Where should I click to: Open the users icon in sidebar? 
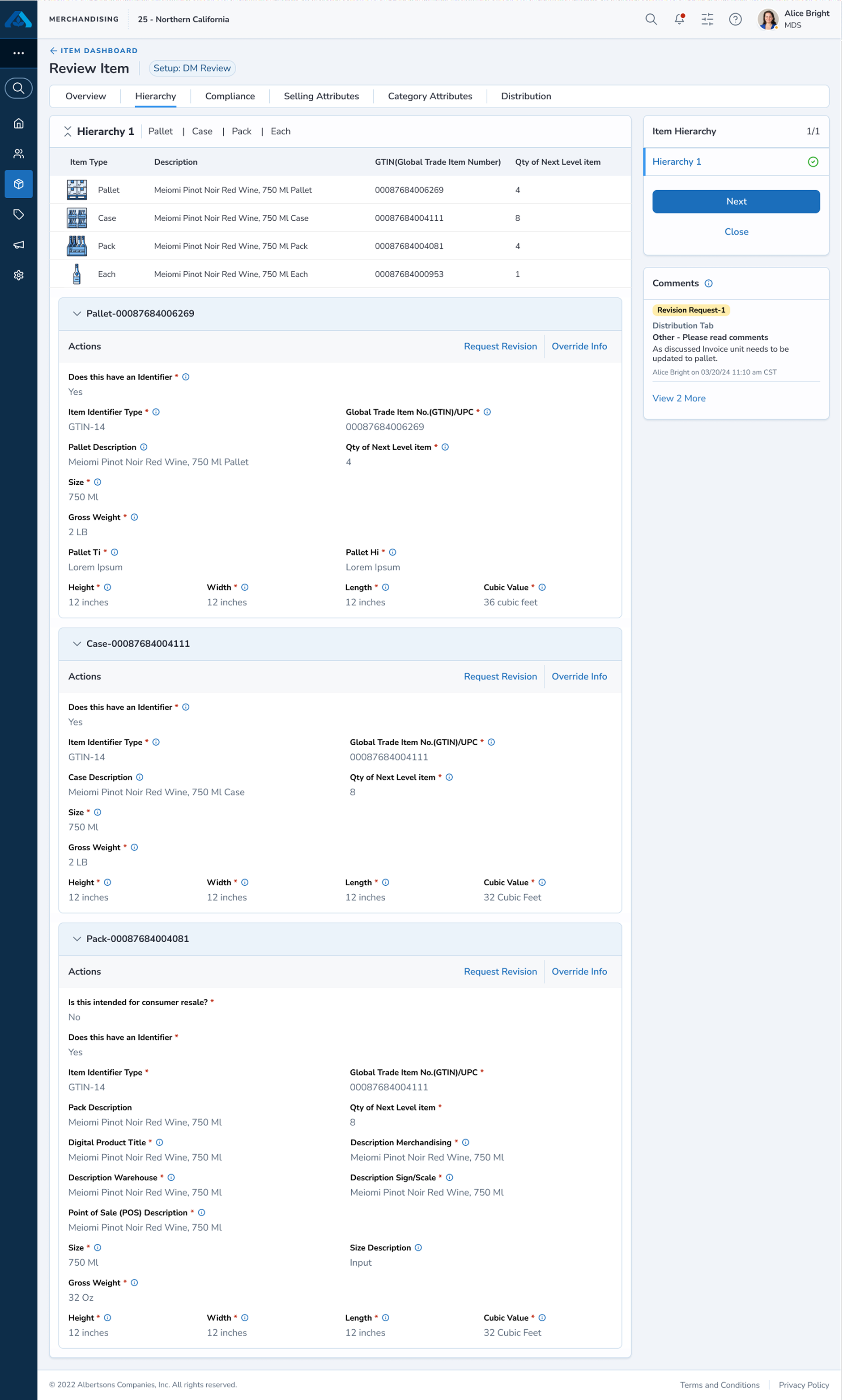point(19,154)
